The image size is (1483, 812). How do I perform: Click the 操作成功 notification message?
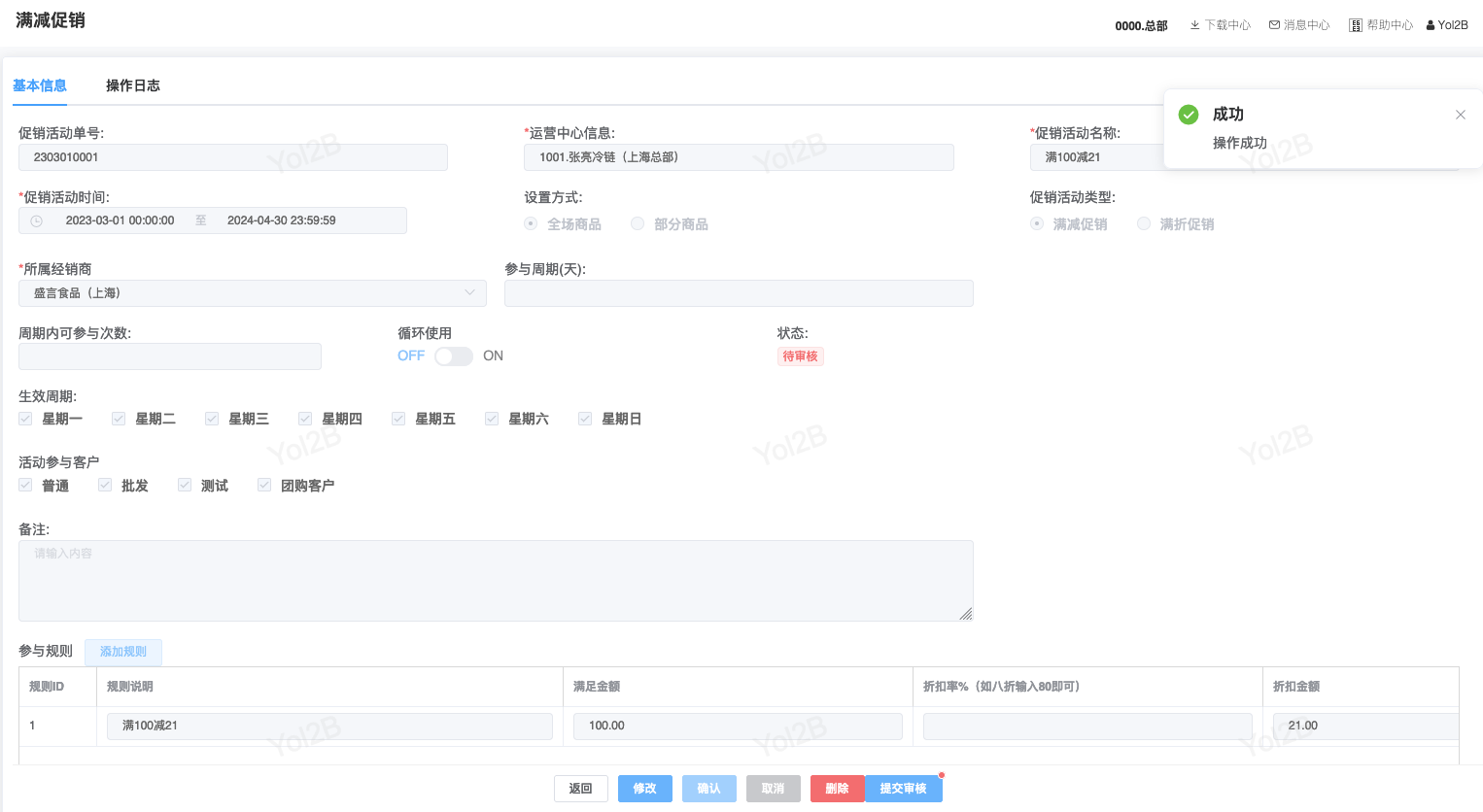pos(1240,143)
